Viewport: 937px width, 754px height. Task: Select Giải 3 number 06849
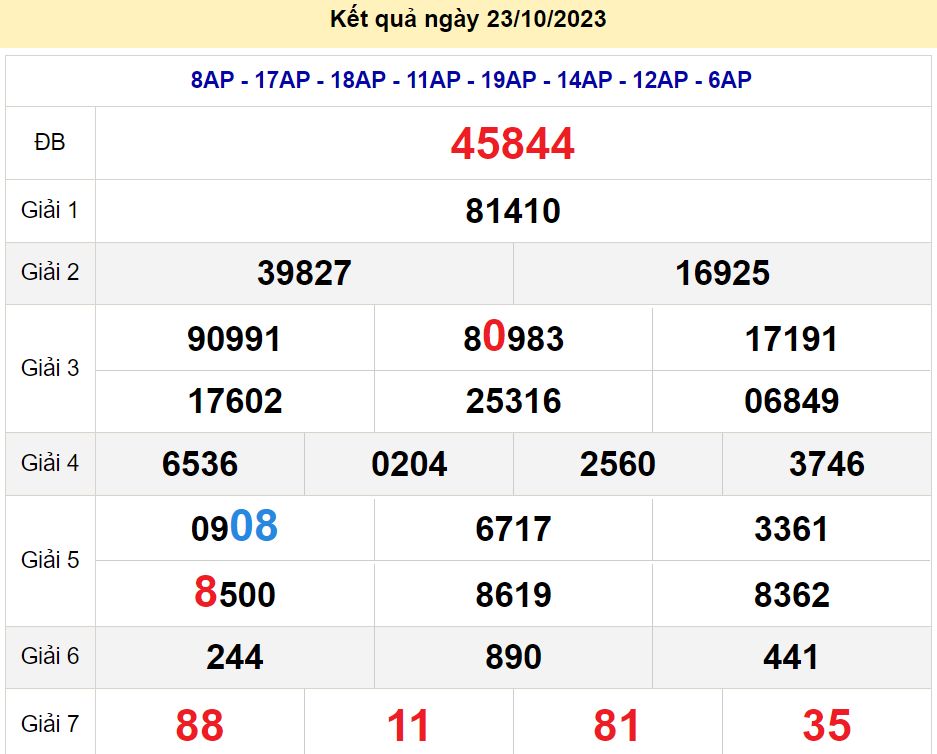[x=791, y=402]
